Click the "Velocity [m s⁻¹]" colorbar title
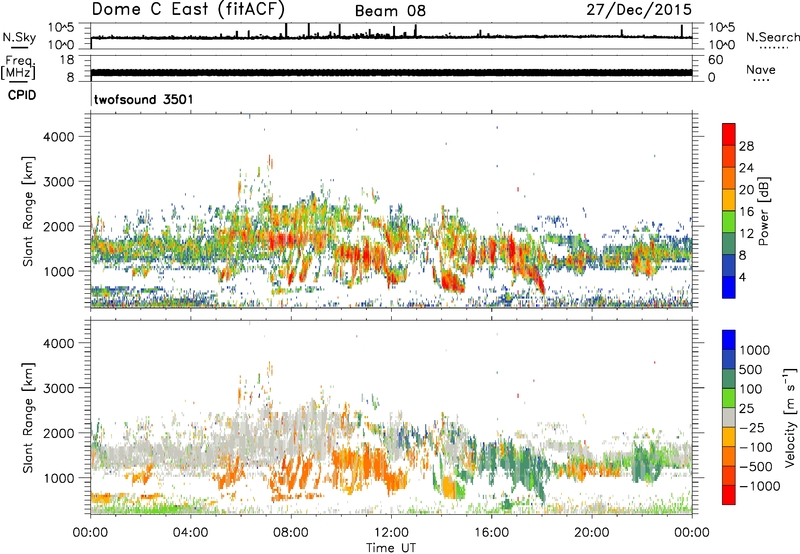The width and height of the screenshot is (800, 554). [790, 417]
